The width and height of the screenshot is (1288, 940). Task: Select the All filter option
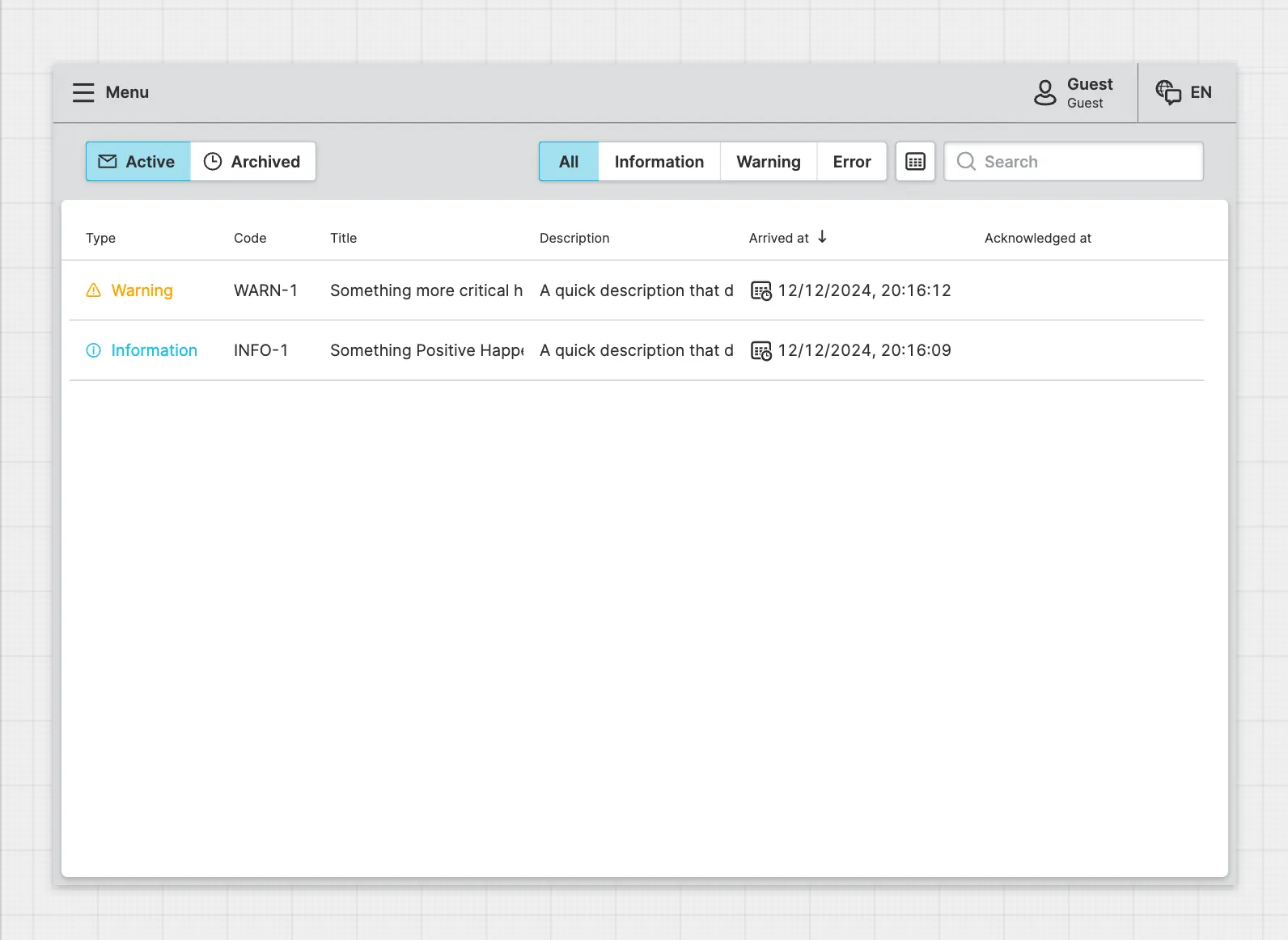569,162
